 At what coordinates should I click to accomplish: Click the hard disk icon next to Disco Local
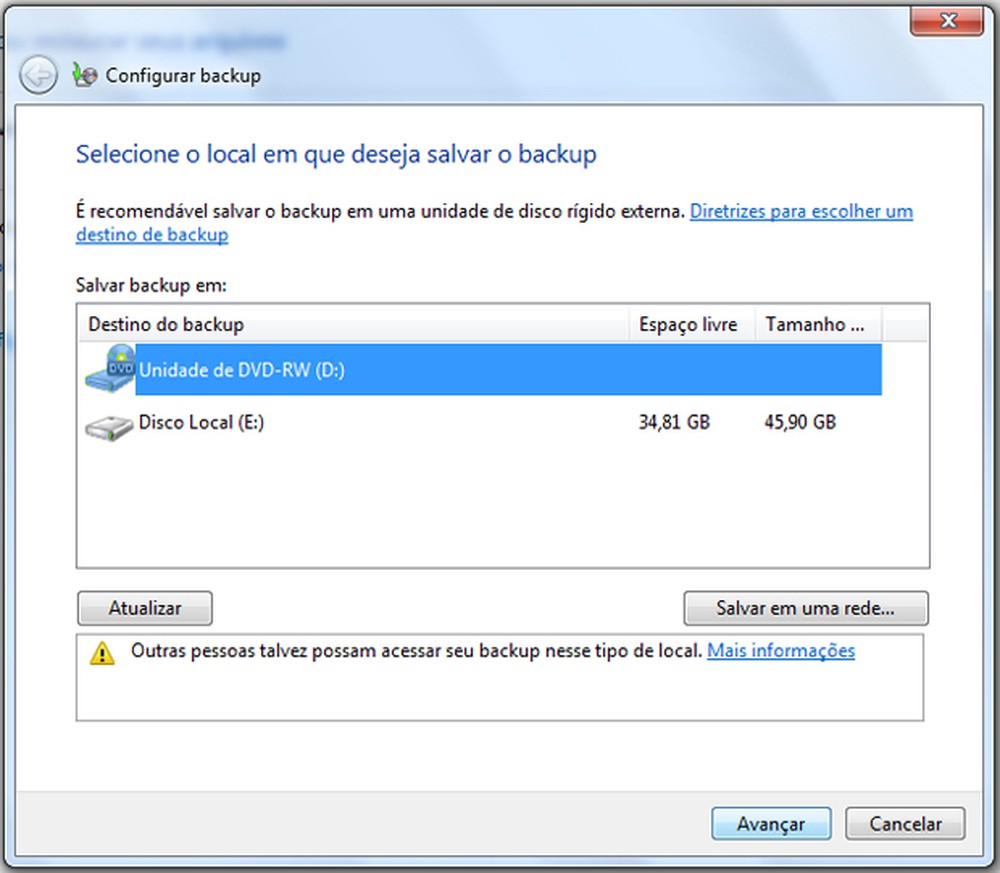pos(108,425)
